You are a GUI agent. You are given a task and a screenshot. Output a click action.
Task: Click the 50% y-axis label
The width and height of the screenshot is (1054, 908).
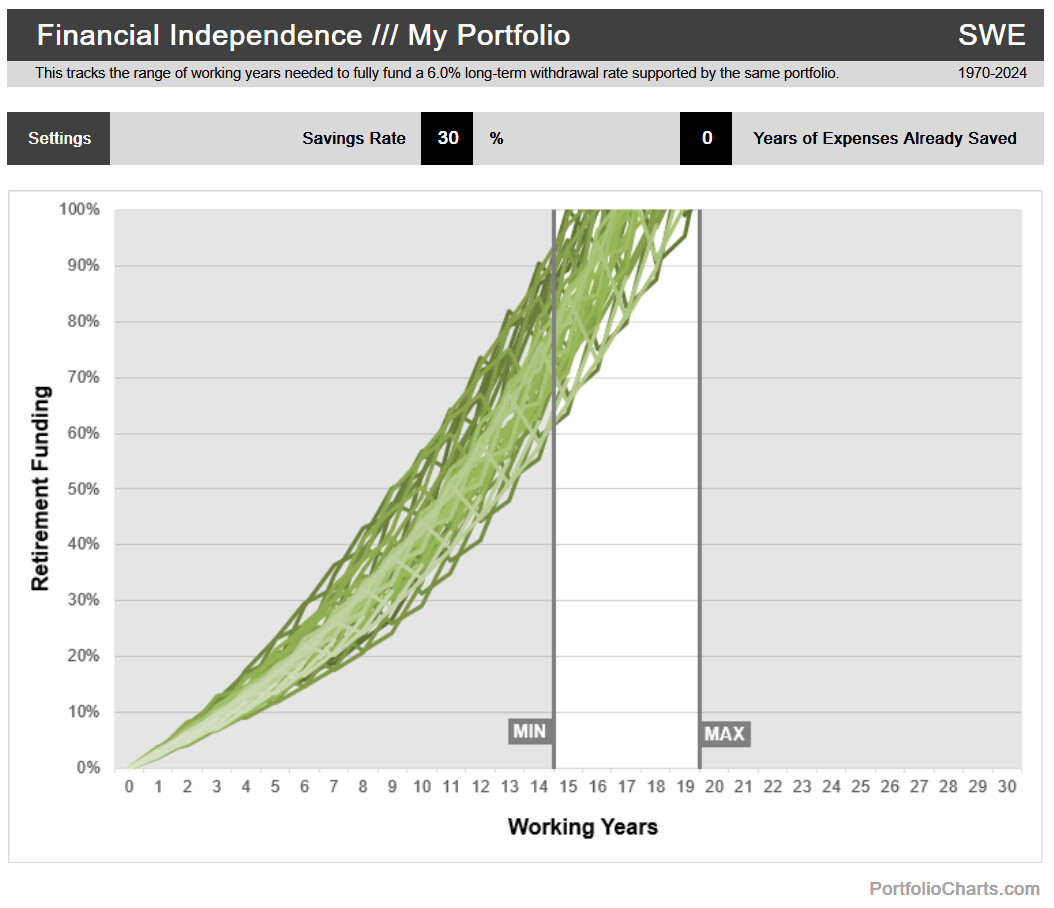(84, 489)
